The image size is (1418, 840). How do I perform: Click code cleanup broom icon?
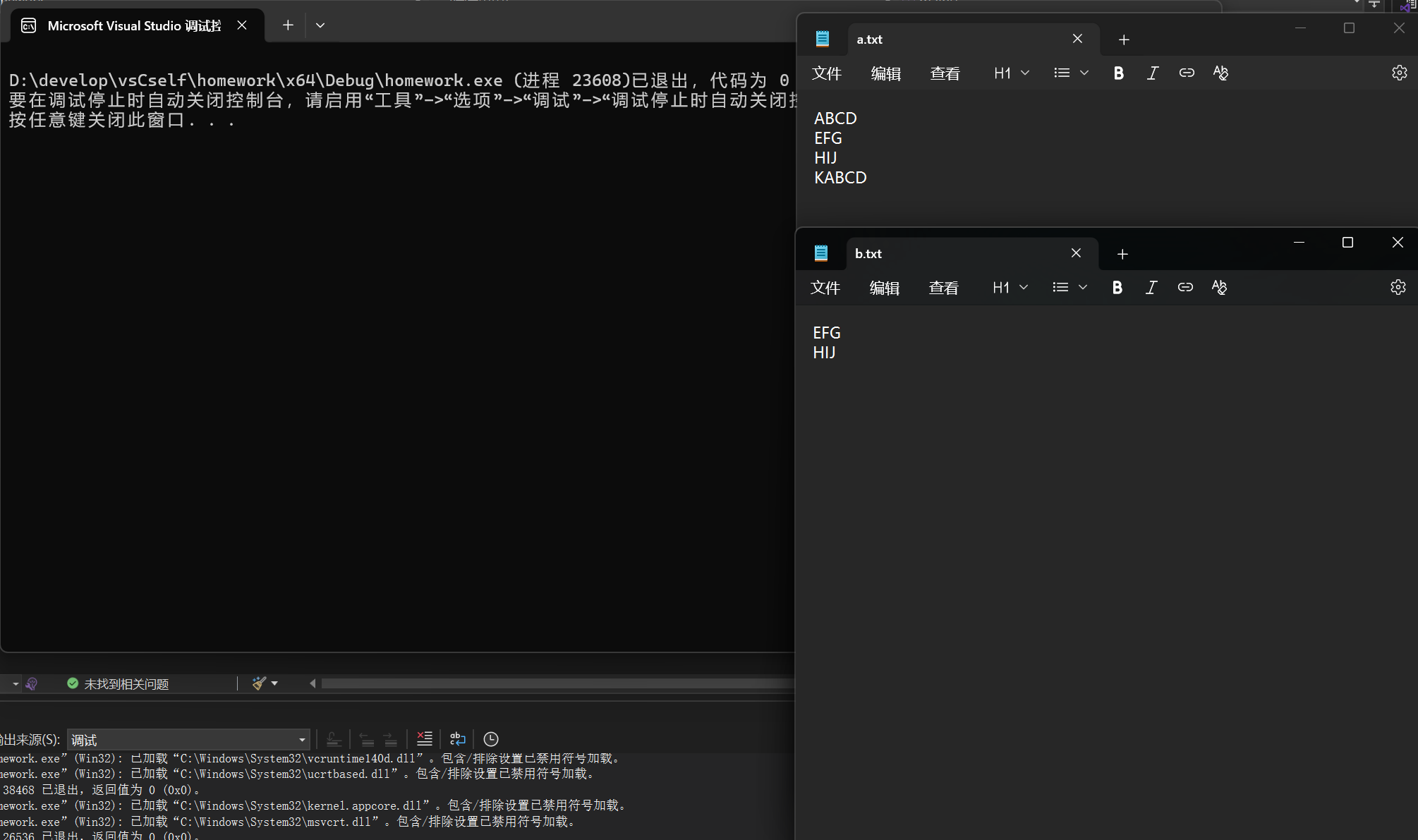259,683
